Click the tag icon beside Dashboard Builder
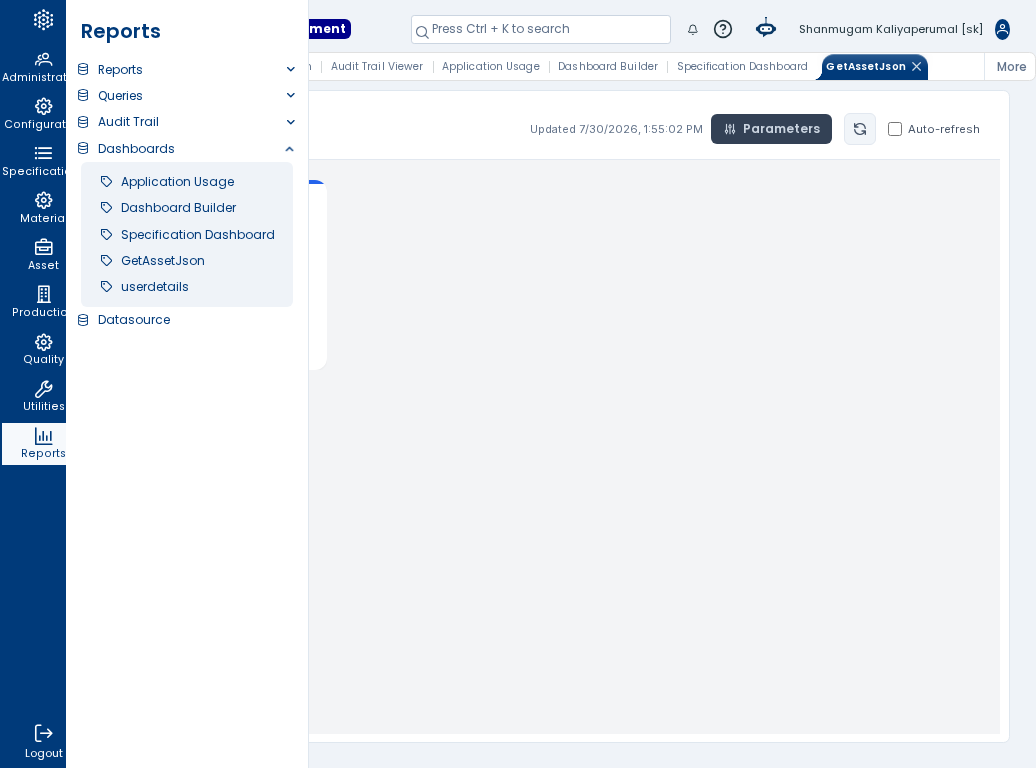The width and height of the screenshot is (1036, 768). 106,208
